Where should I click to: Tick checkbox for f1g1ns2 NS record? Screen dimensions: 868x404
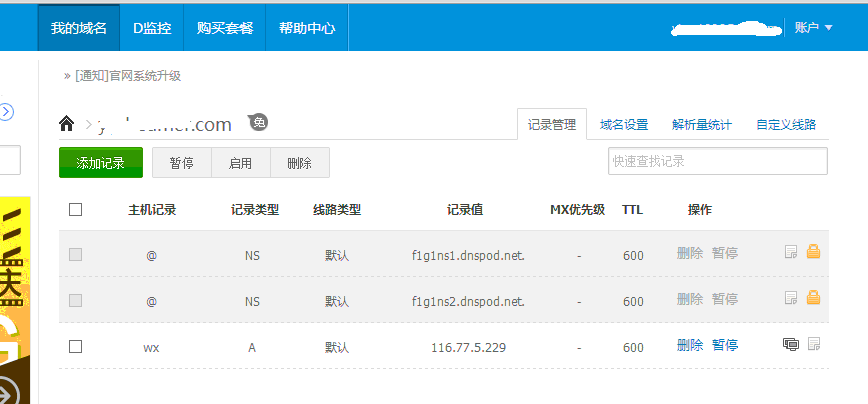click(x=75, y=301)
